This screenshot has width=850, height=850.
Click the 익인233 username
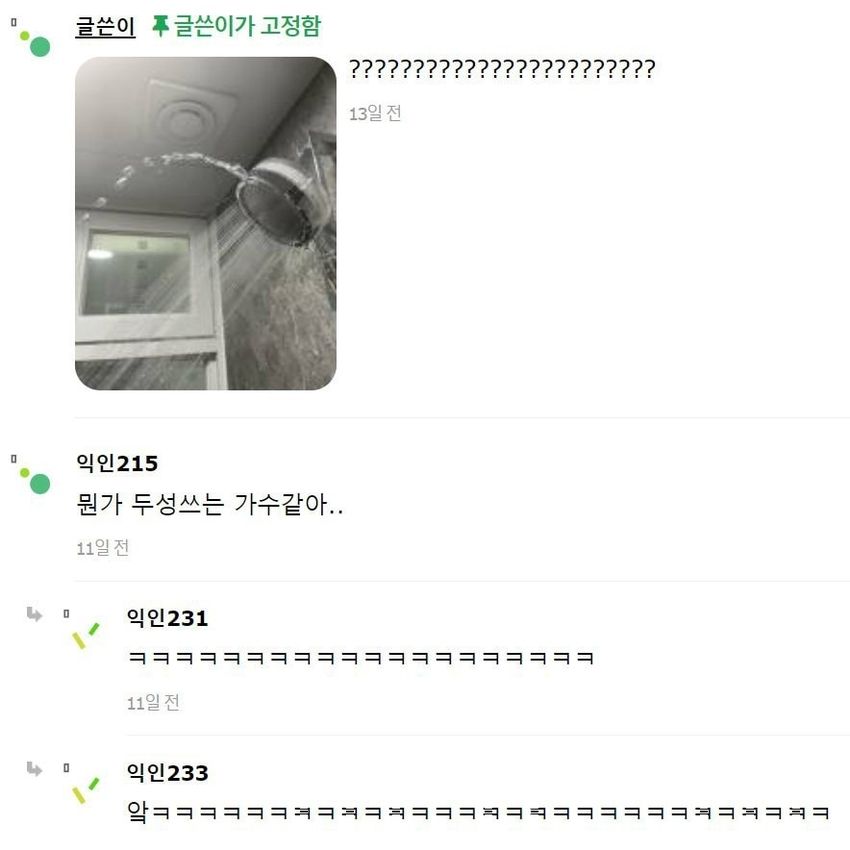(168, 773)
